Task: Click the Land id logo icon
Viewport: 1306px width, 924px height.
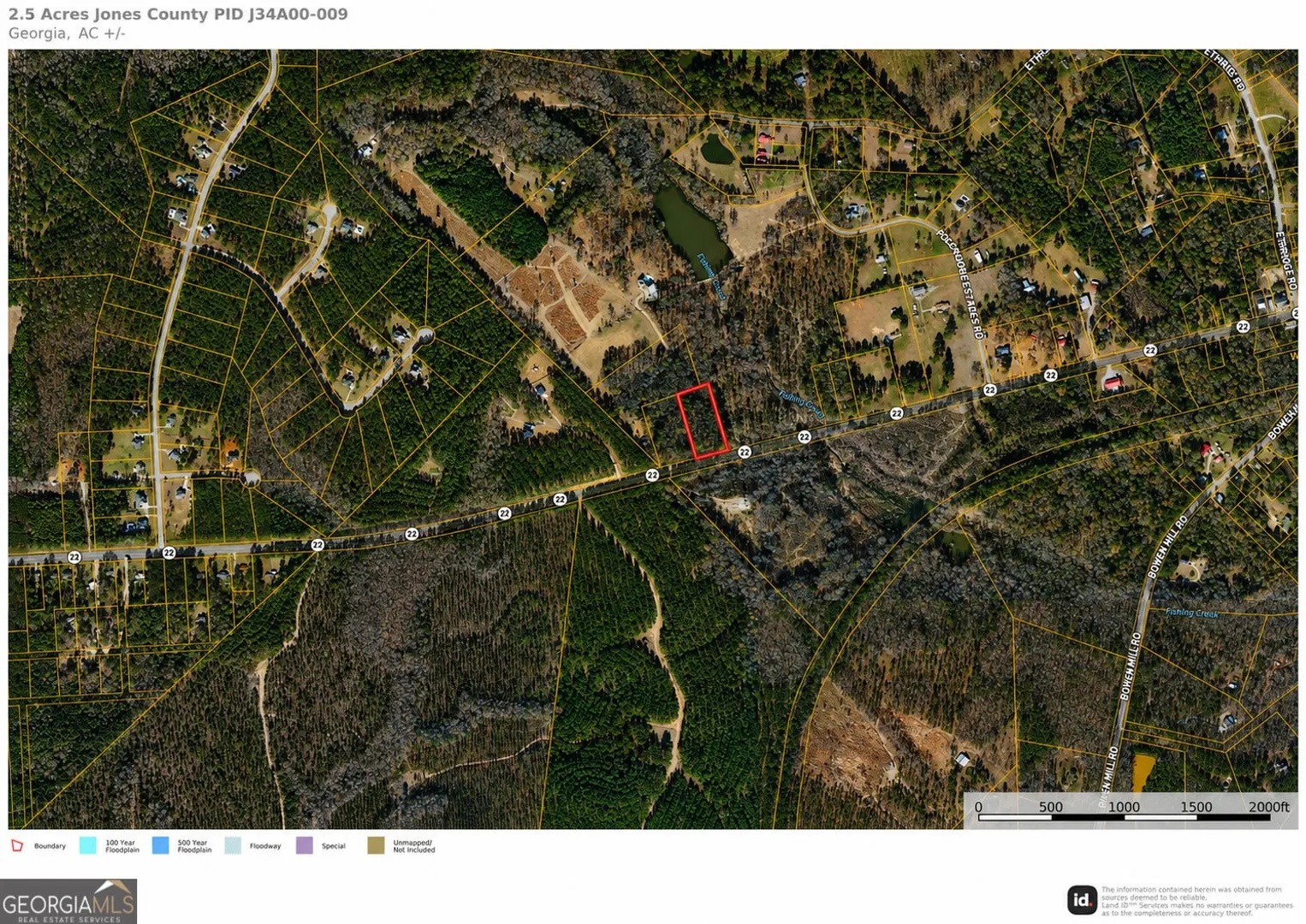Action: [1082, 900]
